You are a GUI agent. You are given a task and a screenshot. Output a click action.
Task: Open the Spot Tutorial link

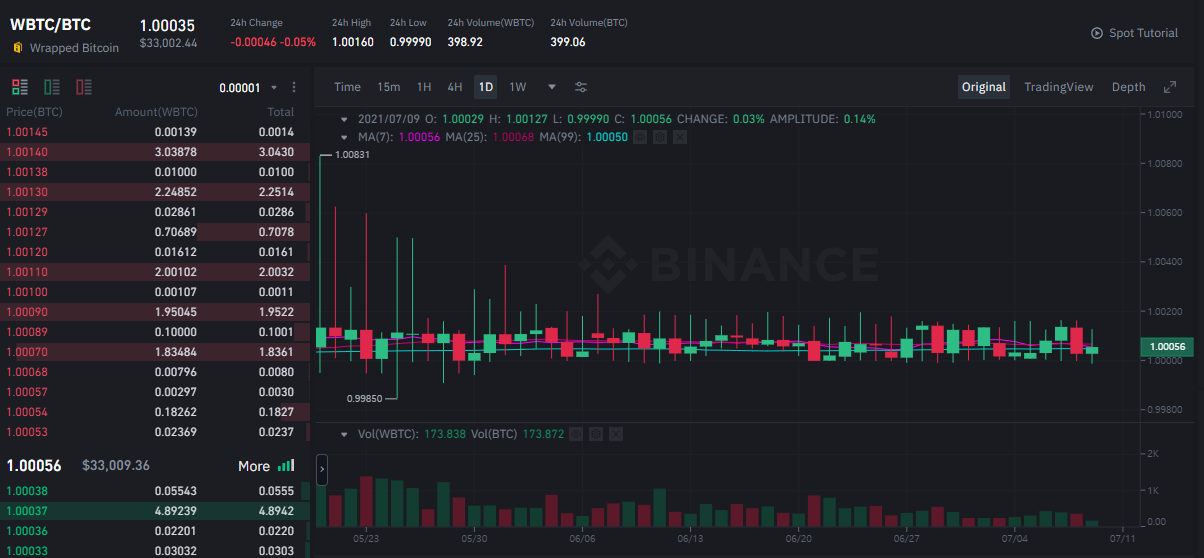point(1143,33)
